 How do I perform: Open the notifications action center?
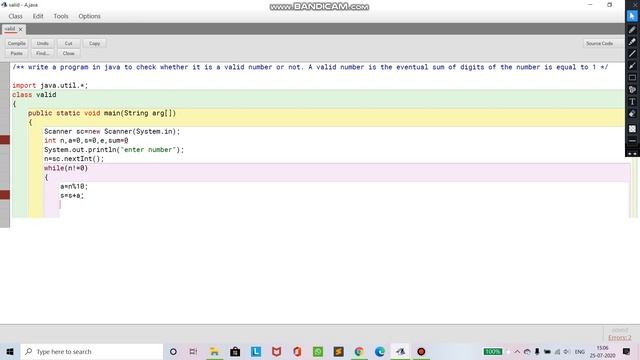(627, 351)
